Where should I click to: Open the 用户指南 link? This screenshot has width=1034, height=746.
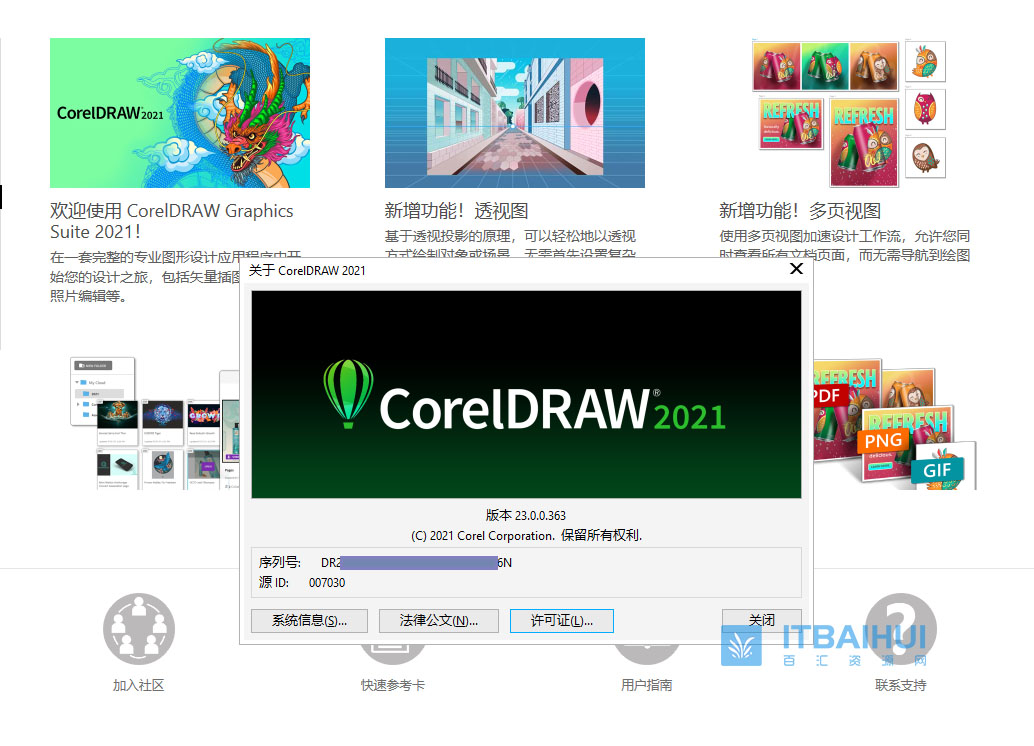tap(647, 685)
